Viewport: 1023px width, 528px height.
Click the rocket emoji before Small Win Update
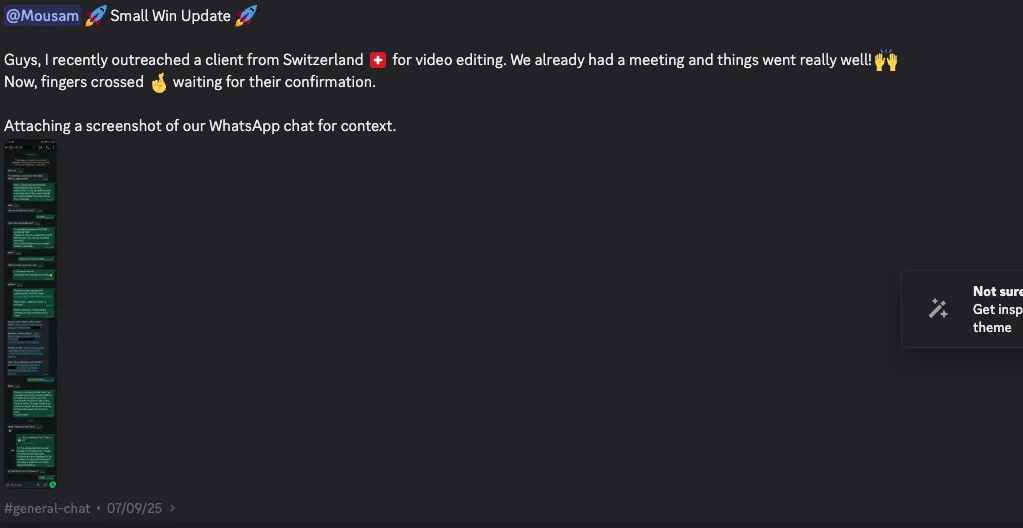click(x=96, y=16)
